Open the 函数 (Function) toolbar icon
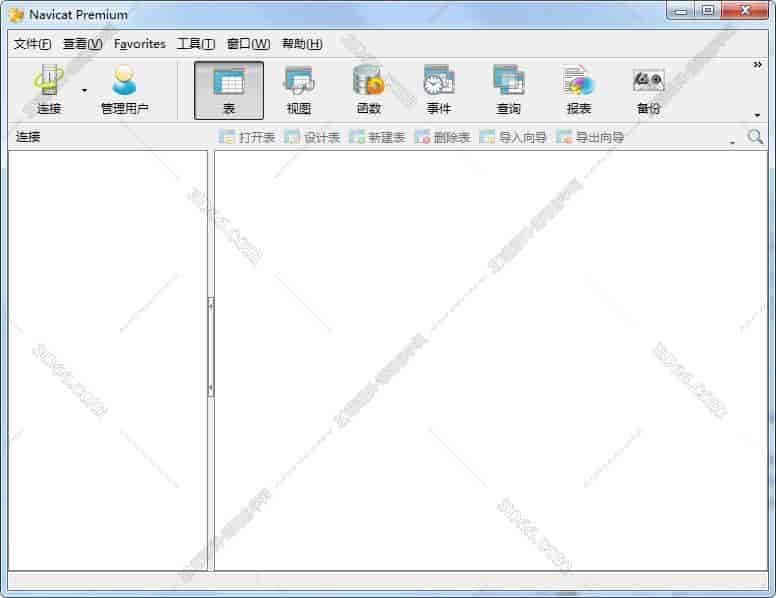 369,89
